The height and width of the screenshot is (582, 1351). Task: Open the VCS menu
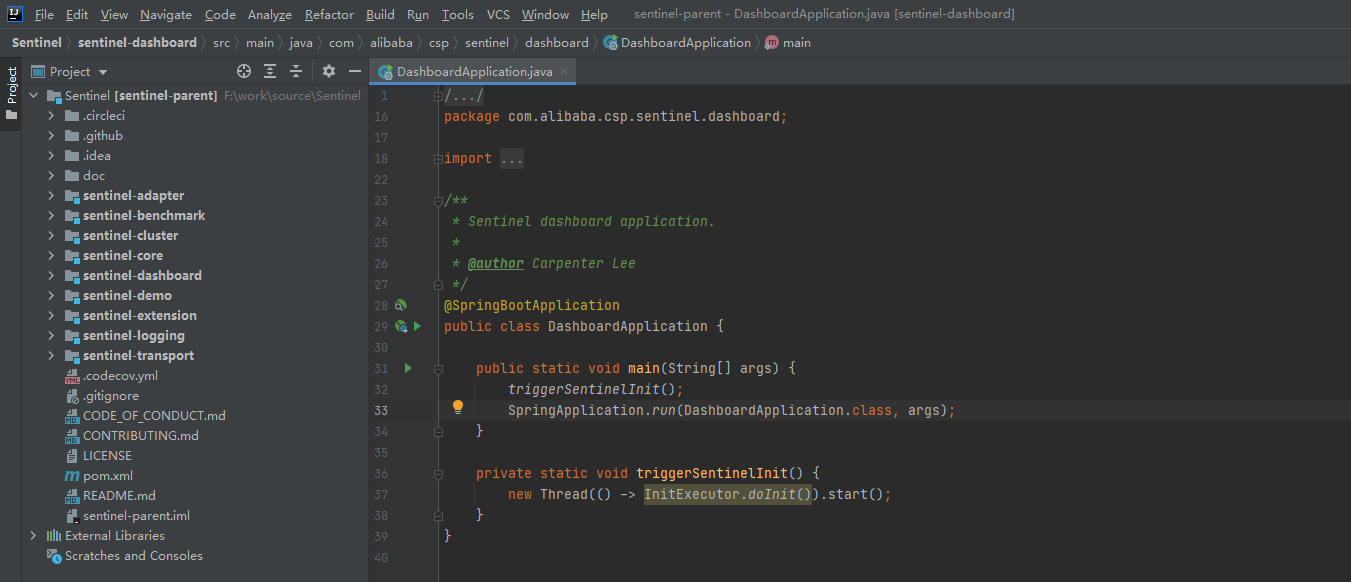[x=498, y=15]
